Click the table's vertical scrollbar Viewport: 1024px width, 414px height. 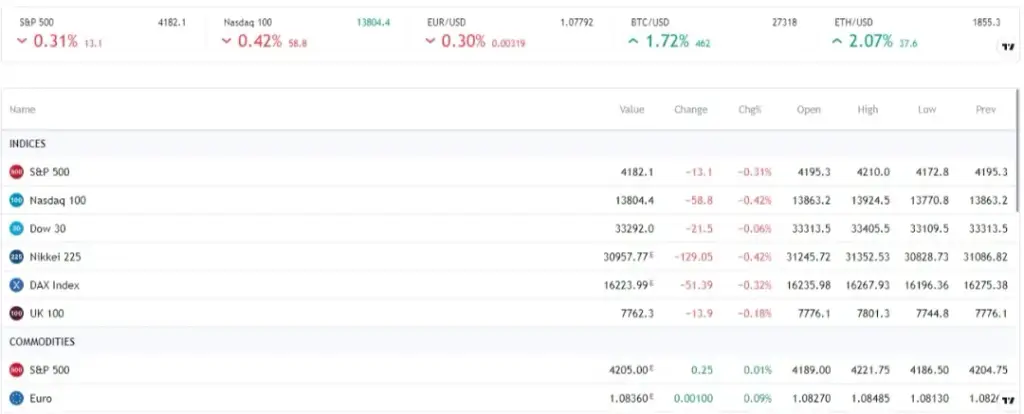click(x=1019, y=150)
